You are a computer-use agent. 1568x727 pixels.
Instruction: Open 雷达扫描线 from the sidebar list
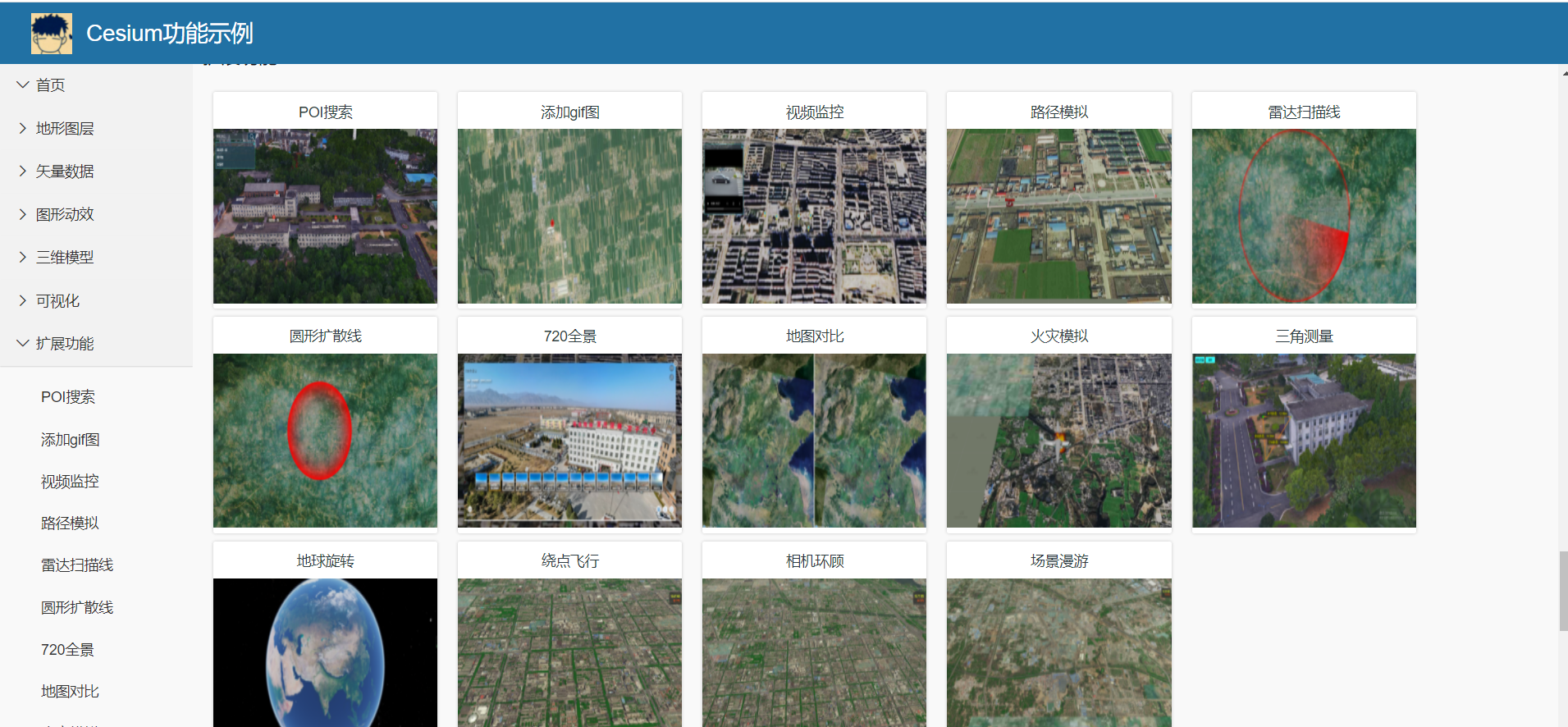[x=77, y=565]
